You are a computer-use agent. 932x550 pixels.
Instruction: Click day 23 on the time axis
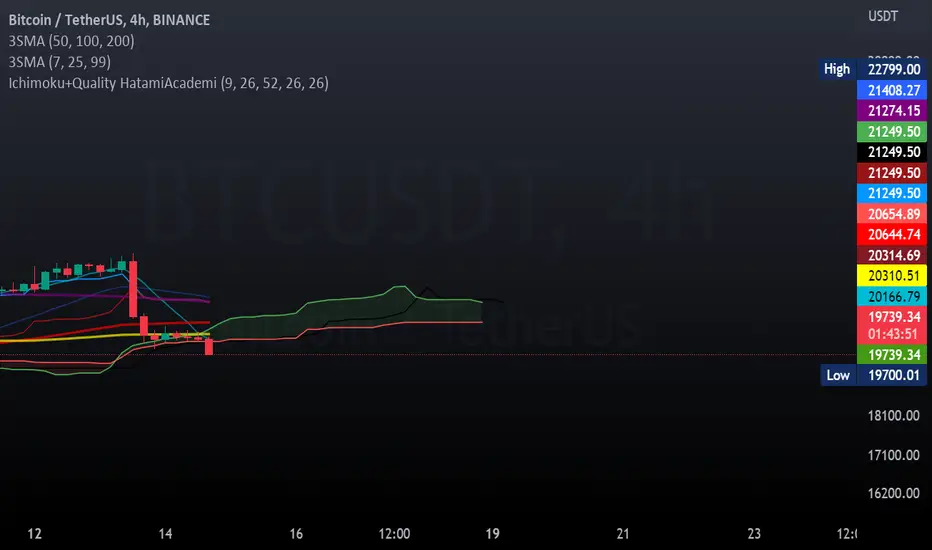pos(754,534)
